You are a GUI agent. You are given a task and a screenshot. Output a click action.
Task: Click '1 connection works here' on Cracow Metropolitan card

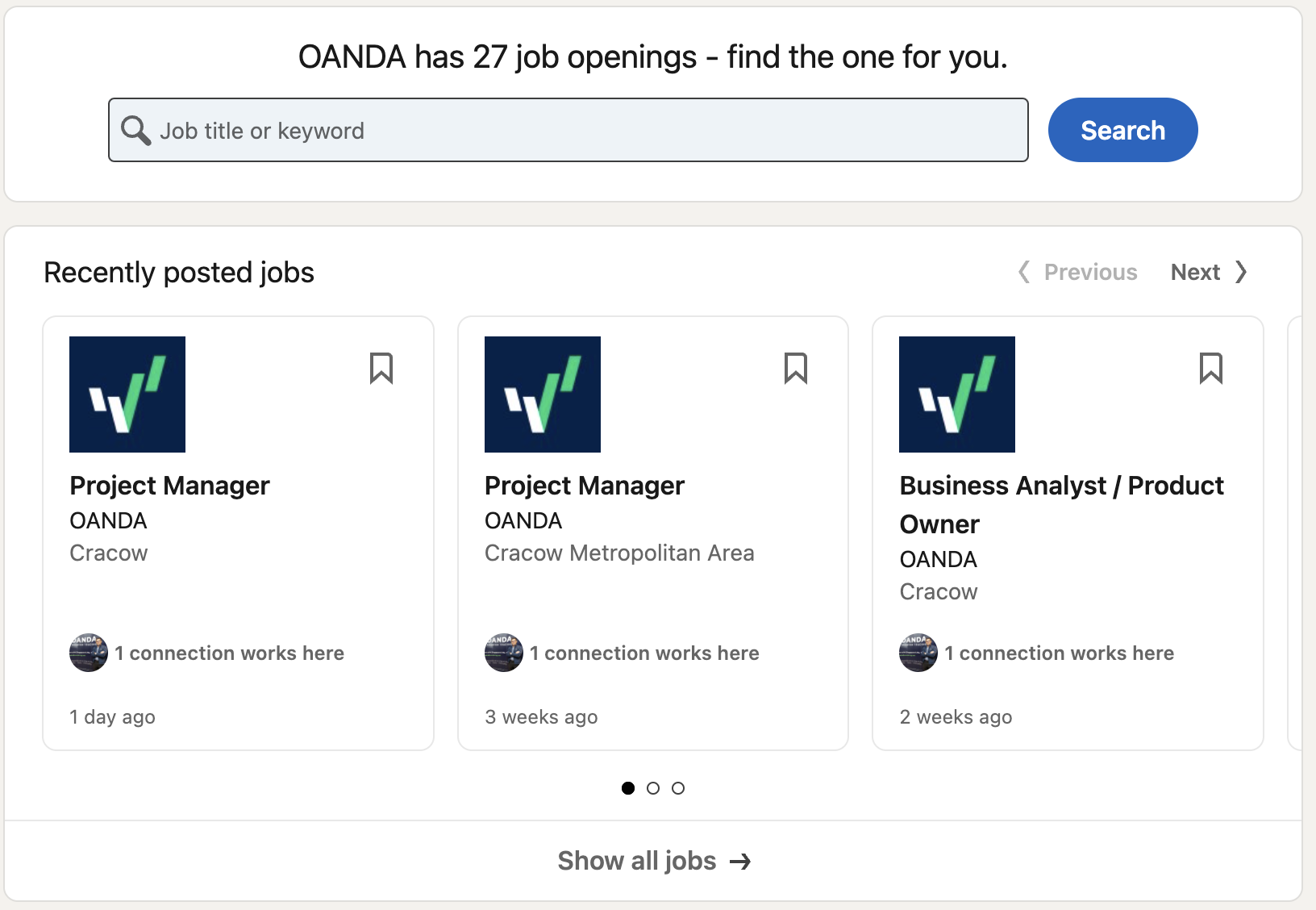[644, 653]
